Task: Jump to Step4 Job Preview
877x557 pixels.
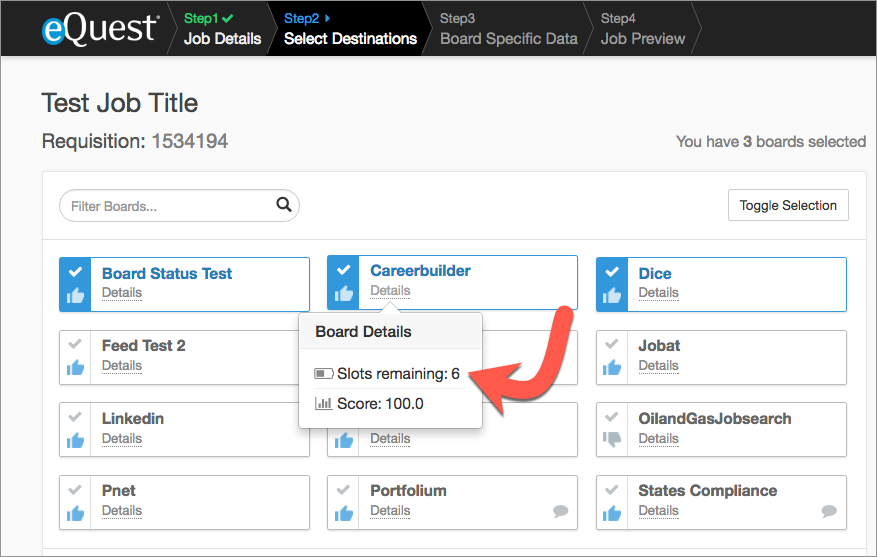Action: pos(643,29)
